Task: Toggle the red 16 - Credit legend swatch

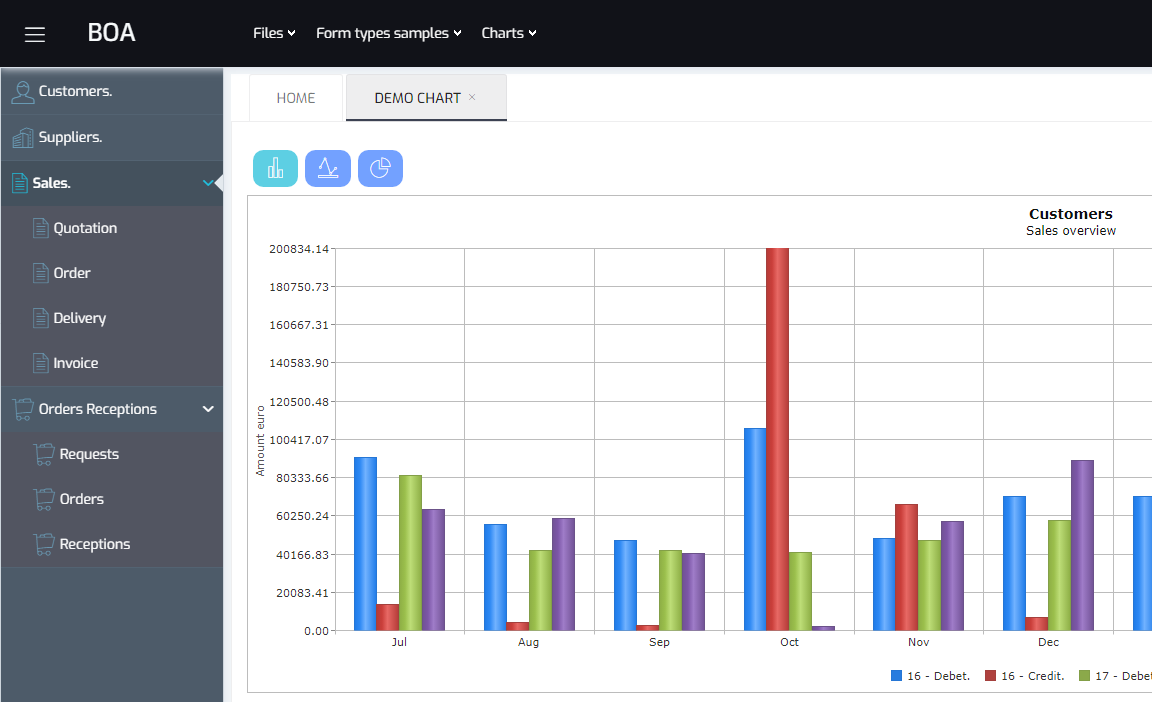Action: (x=990, y=676)
